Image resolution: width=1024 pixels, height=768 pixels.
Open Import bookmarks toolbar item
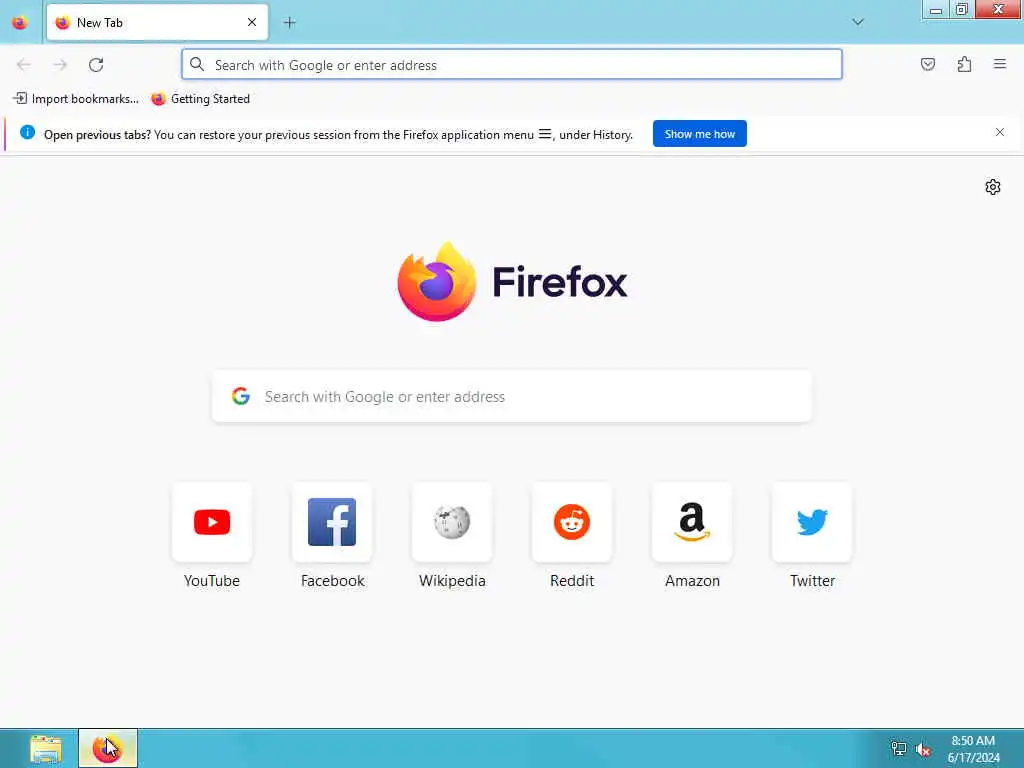tap(76, 99)
